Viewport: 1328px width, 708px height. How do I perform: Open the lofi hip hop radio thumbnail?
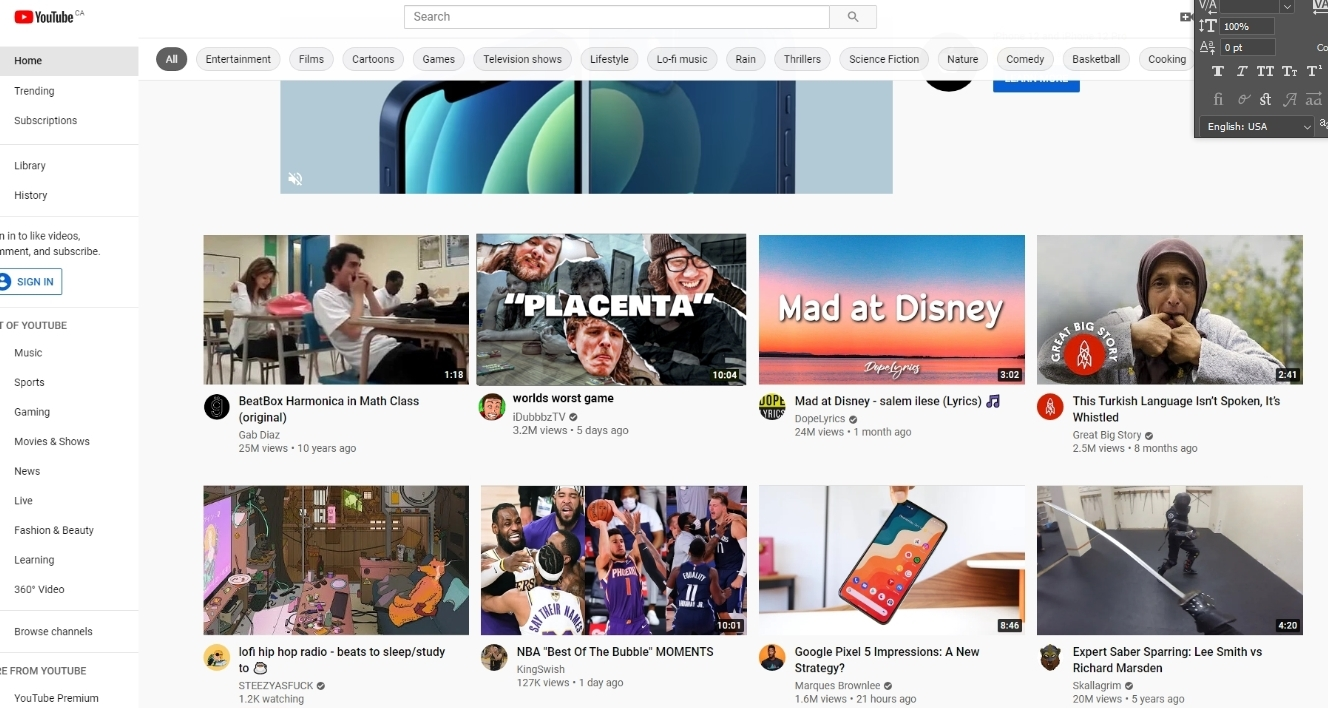coord(336,560)
